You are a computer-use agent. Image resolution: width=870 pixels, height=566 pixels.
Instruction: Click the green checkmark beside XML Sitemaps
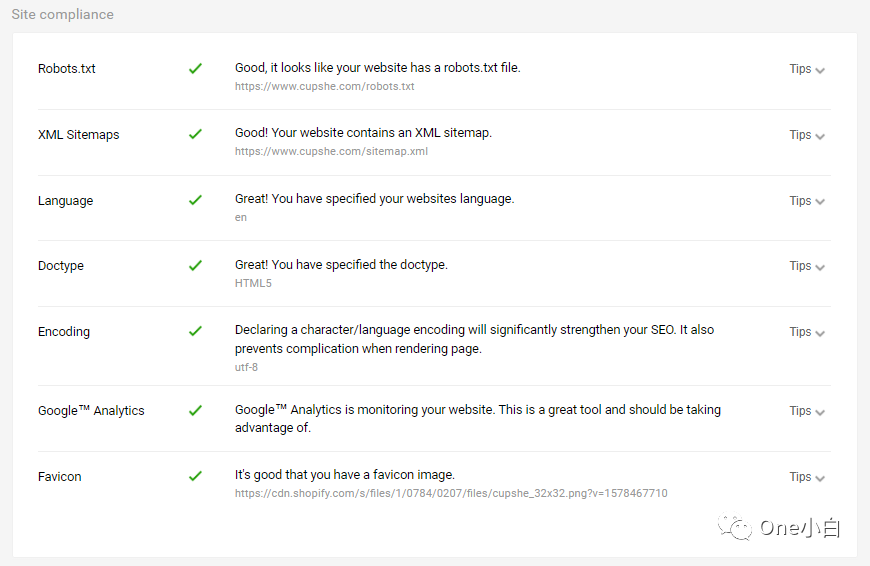[195, 134]
